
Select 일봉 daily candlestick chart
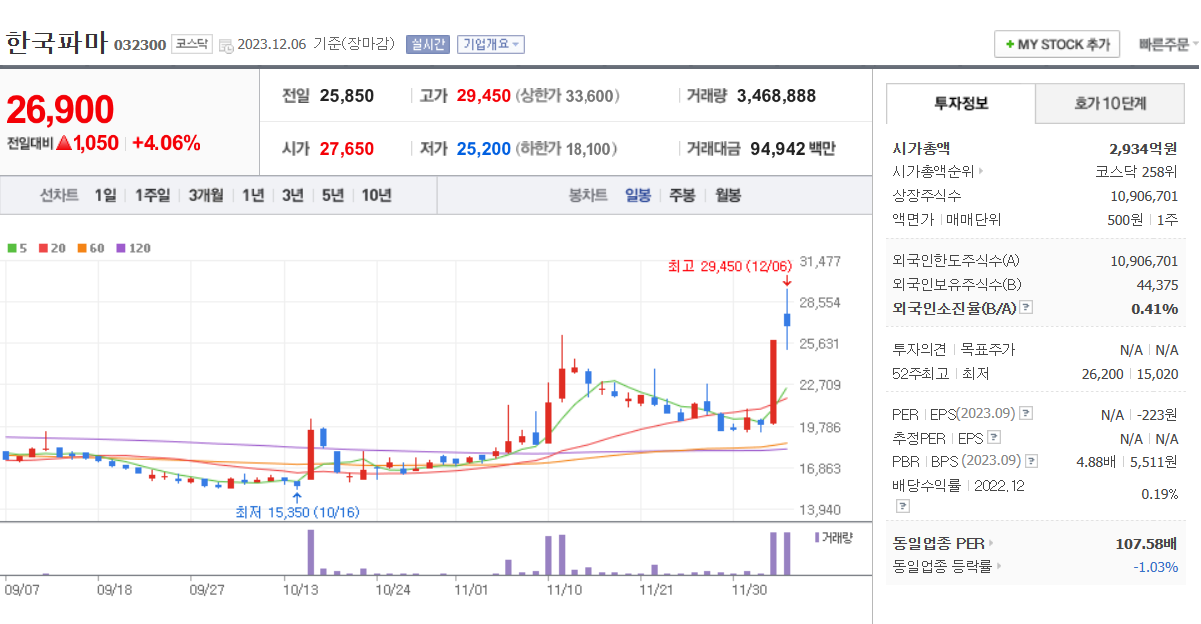coord(638,195)
